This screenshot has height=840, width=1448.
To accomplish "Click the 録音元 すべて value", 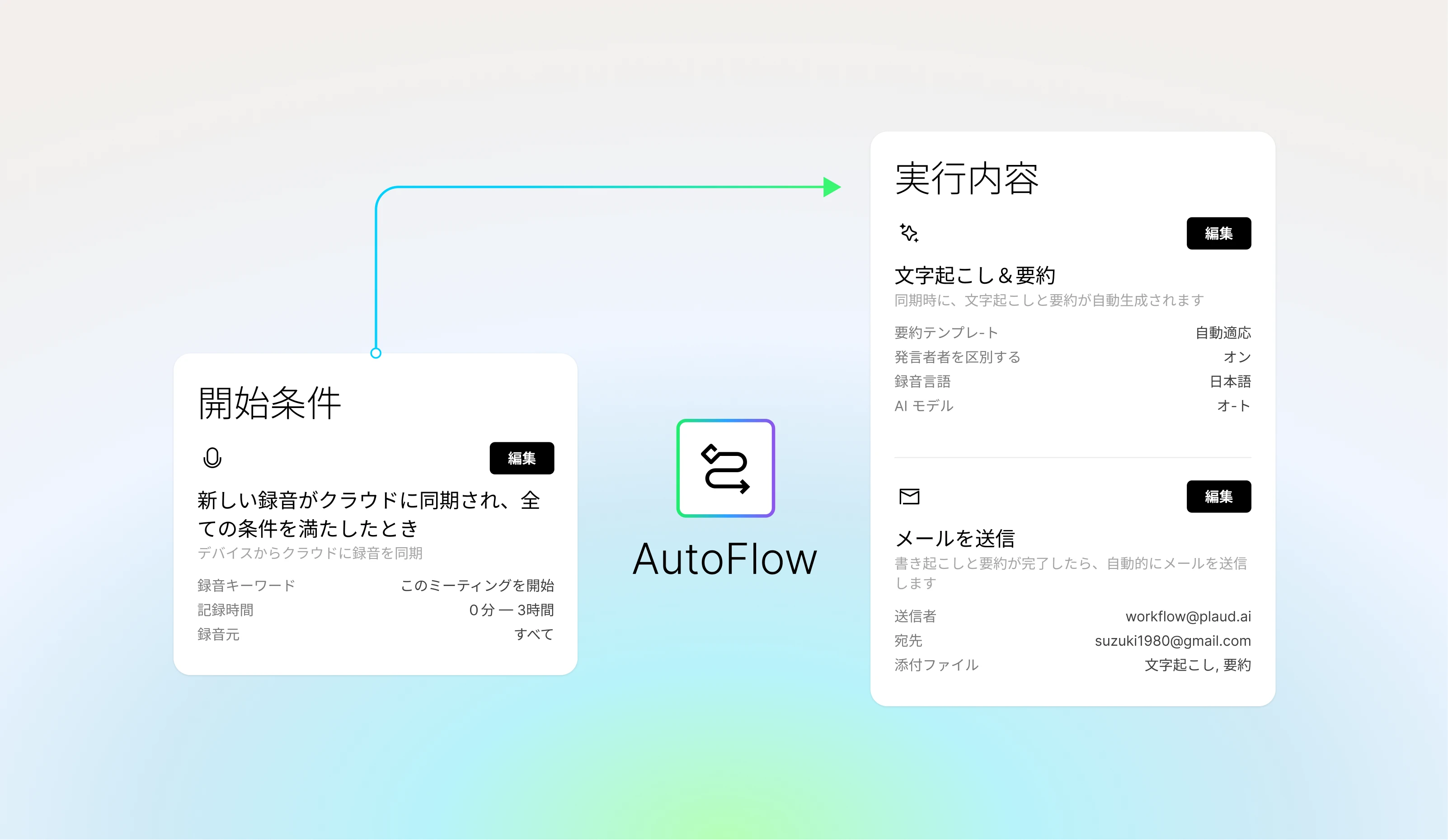I will point(533,634).
